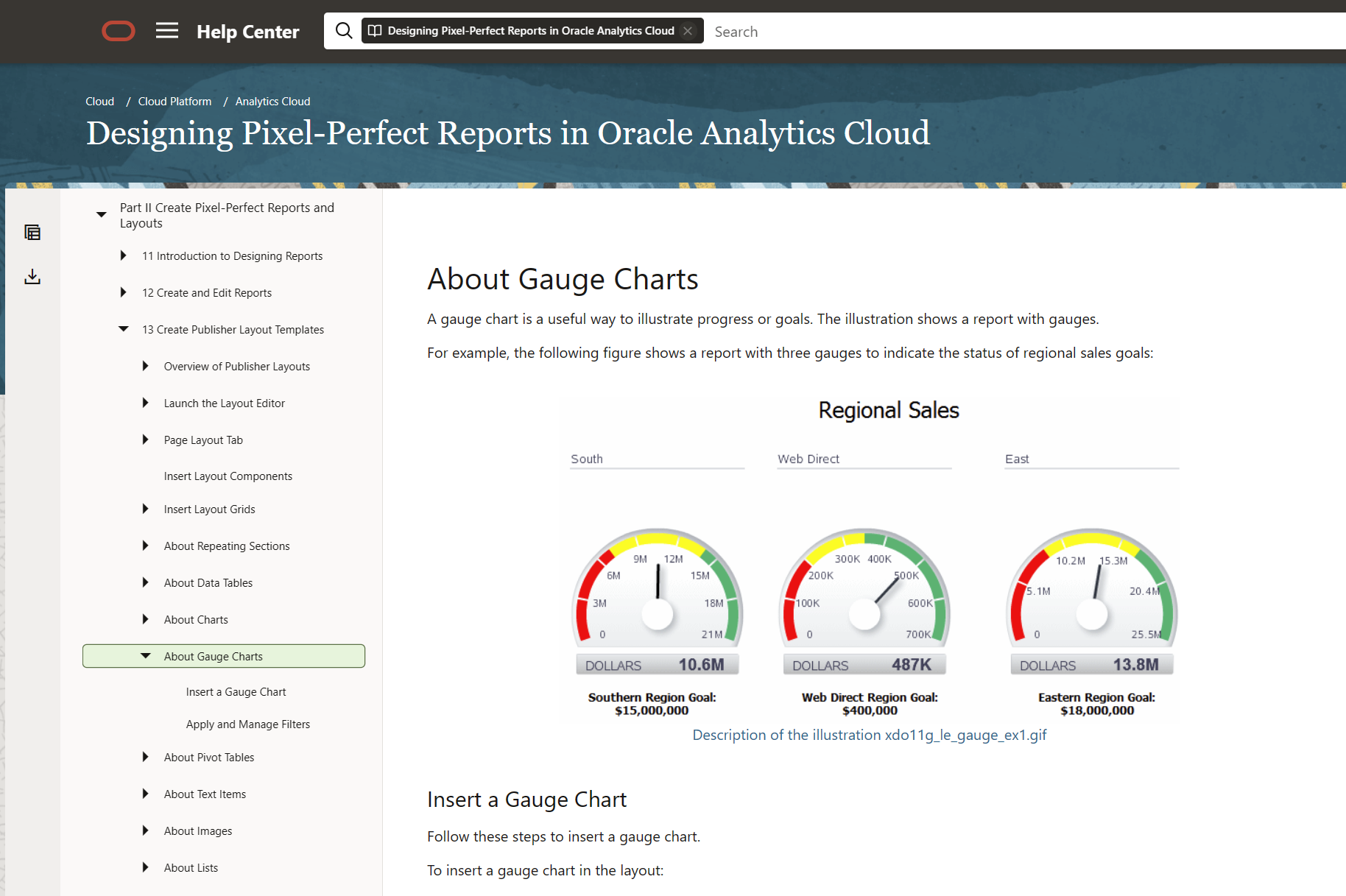Open Insert Layout Grids topic
This screenshot has height=896, width=1346.
[210, 509]
